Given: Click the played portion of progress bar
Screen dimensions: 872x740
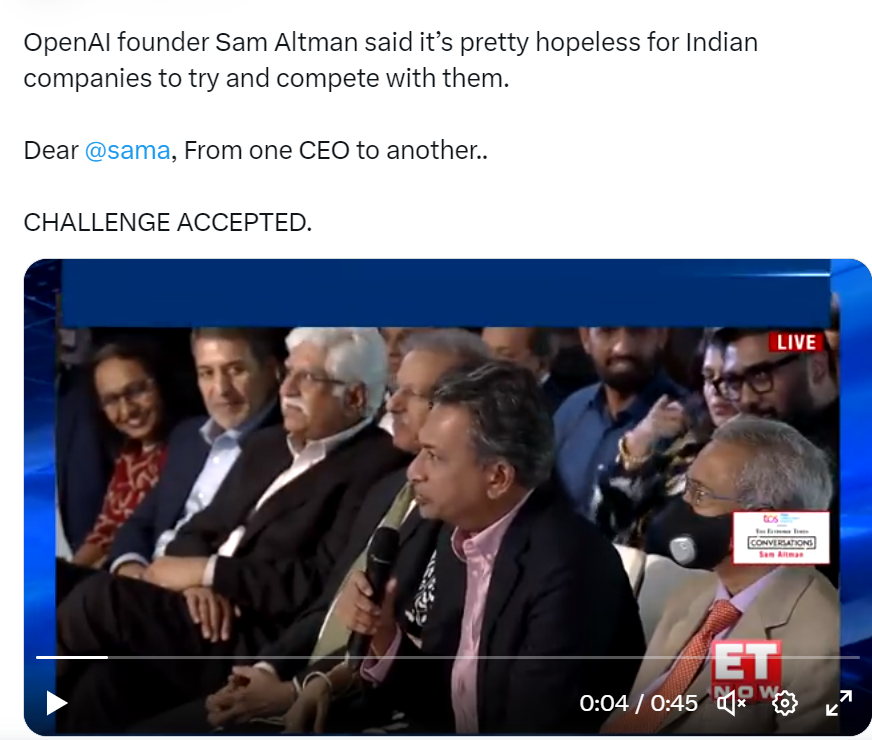Looking at the screenshot, I should coord(72,657).
